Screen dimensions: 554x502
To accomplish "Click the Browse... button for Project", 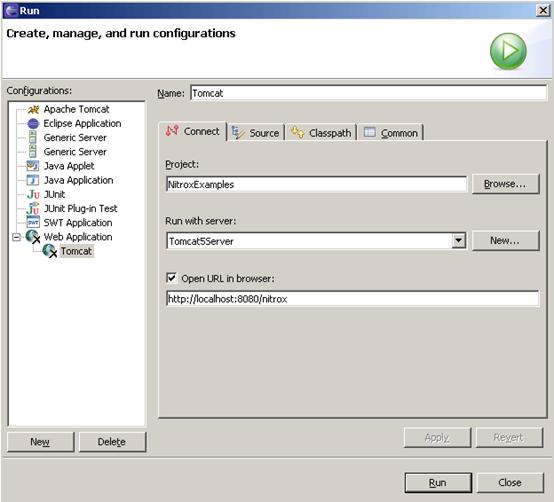I will click(505, 184).
